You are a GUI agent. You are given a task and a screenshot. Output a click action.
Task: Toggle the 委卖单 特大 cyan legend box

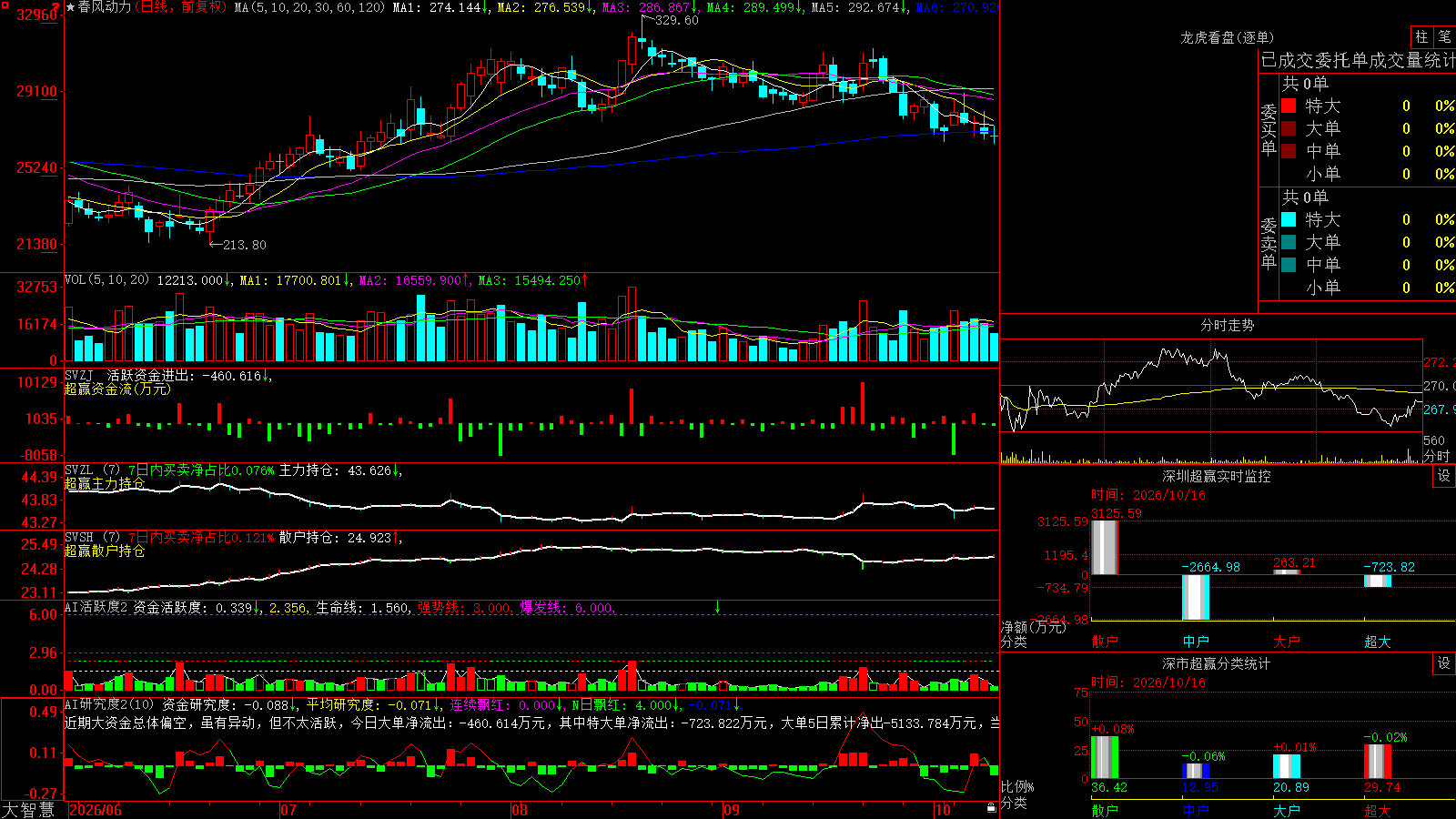coord(1289,219)
